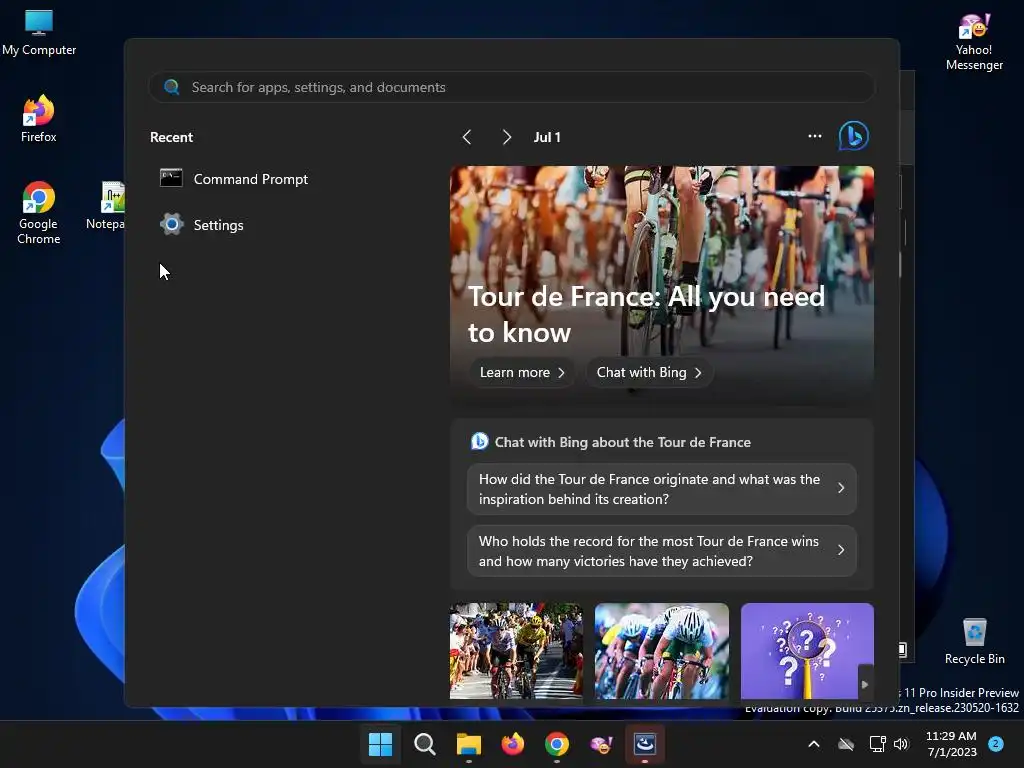Open thumbnail of yellow jersey cyclist in crowd
The height and width of the screenshot is (768, 1024).
coord(516,651)
